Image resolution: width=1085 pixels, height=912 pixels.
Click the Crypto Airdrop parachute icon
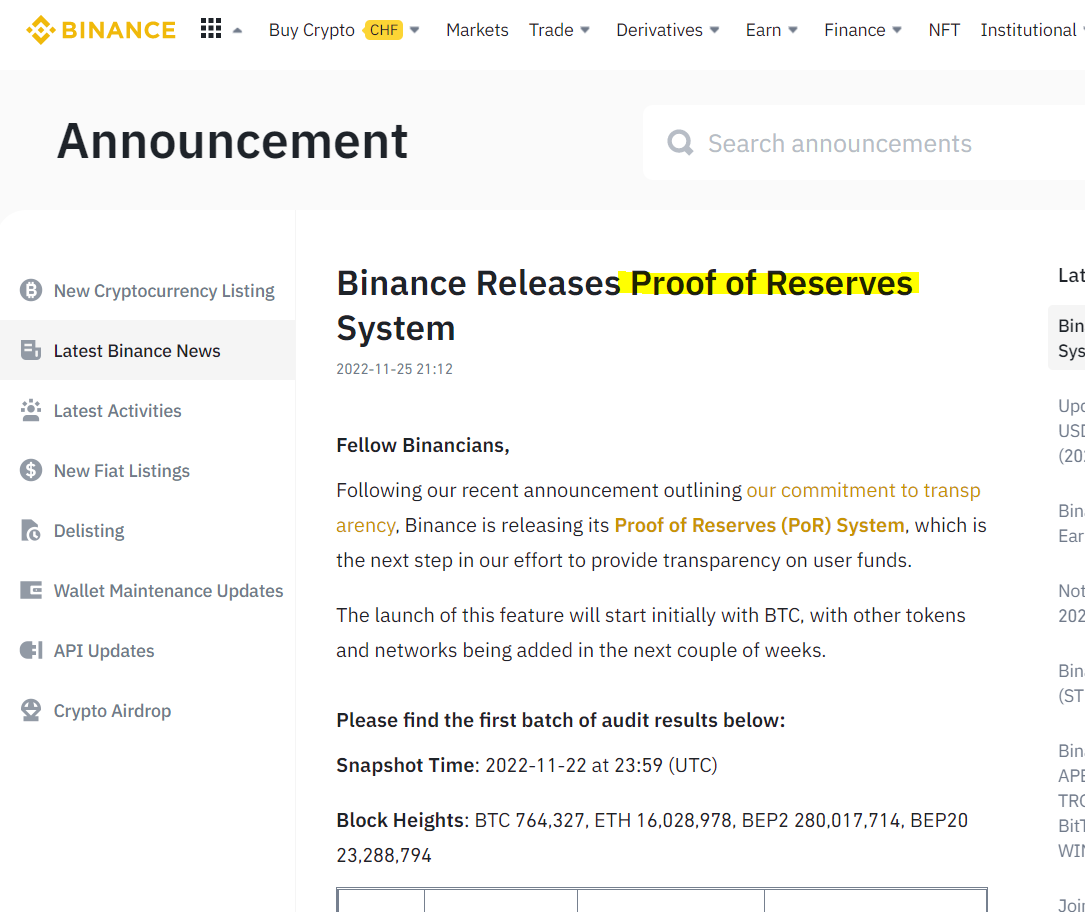coord(30,710)
